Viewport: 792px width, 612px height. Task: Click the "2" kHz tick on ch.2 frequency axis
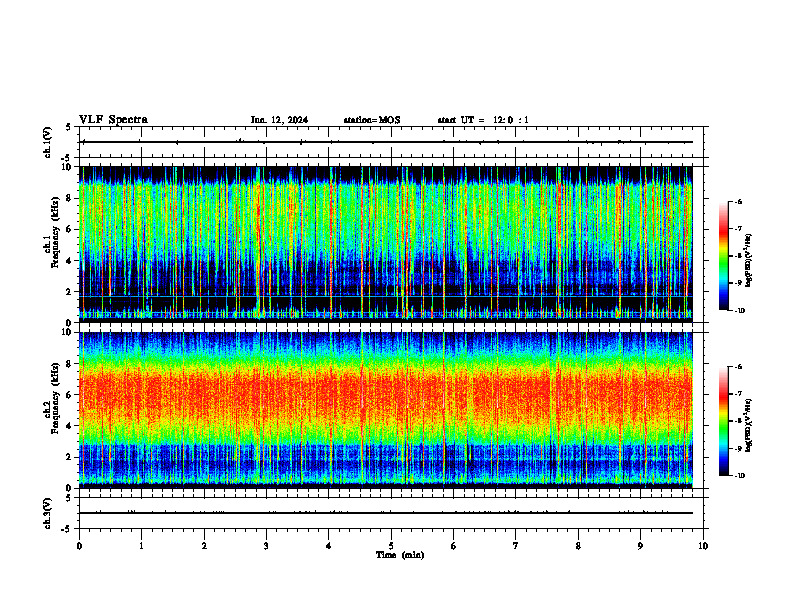pos(71,457)
